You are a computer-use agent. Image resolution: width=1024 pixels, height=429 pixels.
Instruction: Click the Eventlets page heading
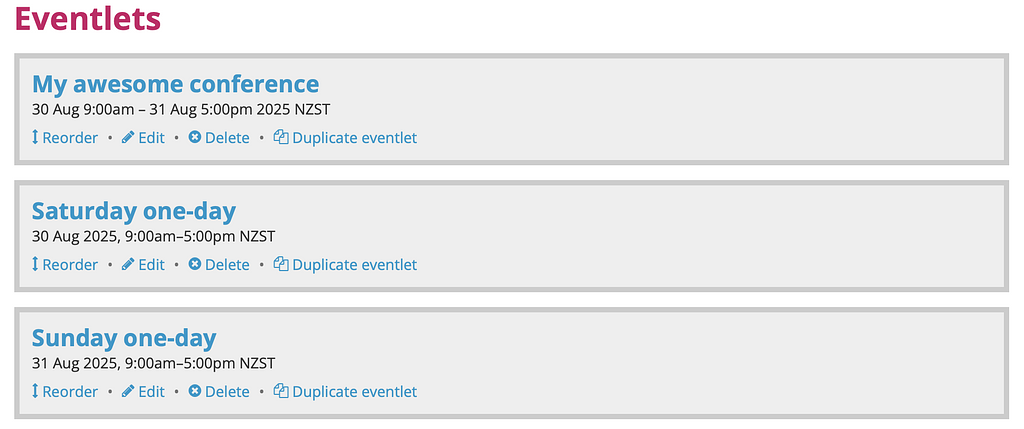88,18
